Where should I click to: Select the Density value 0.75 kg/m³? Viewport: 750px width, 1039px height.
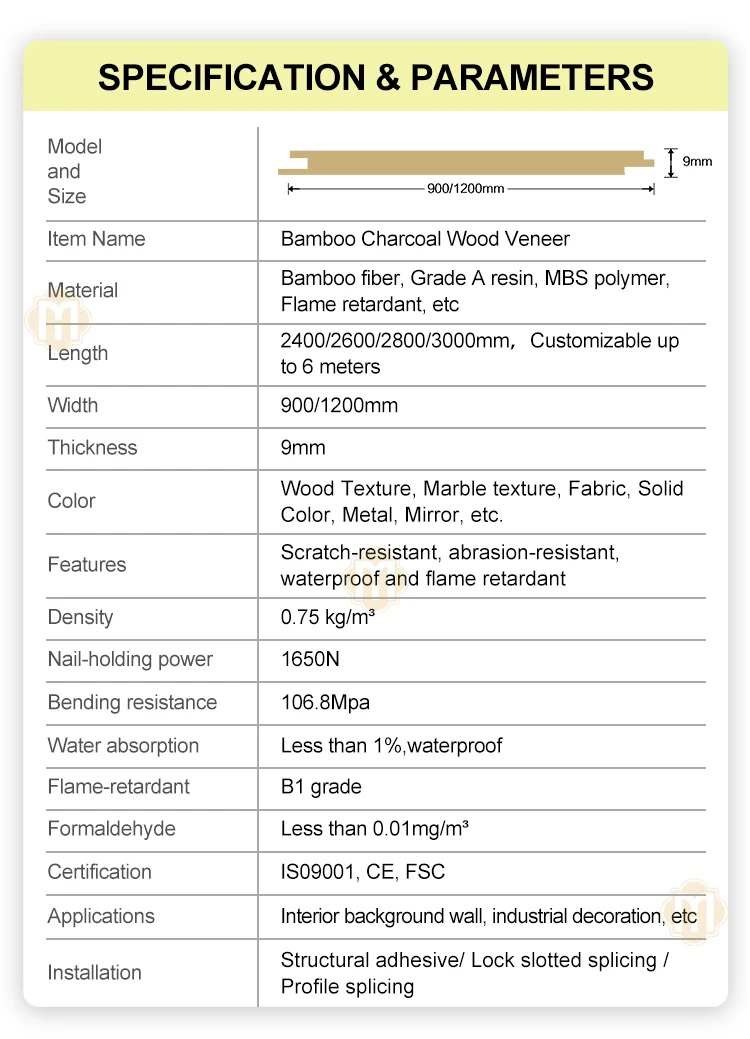coord(327,617)
